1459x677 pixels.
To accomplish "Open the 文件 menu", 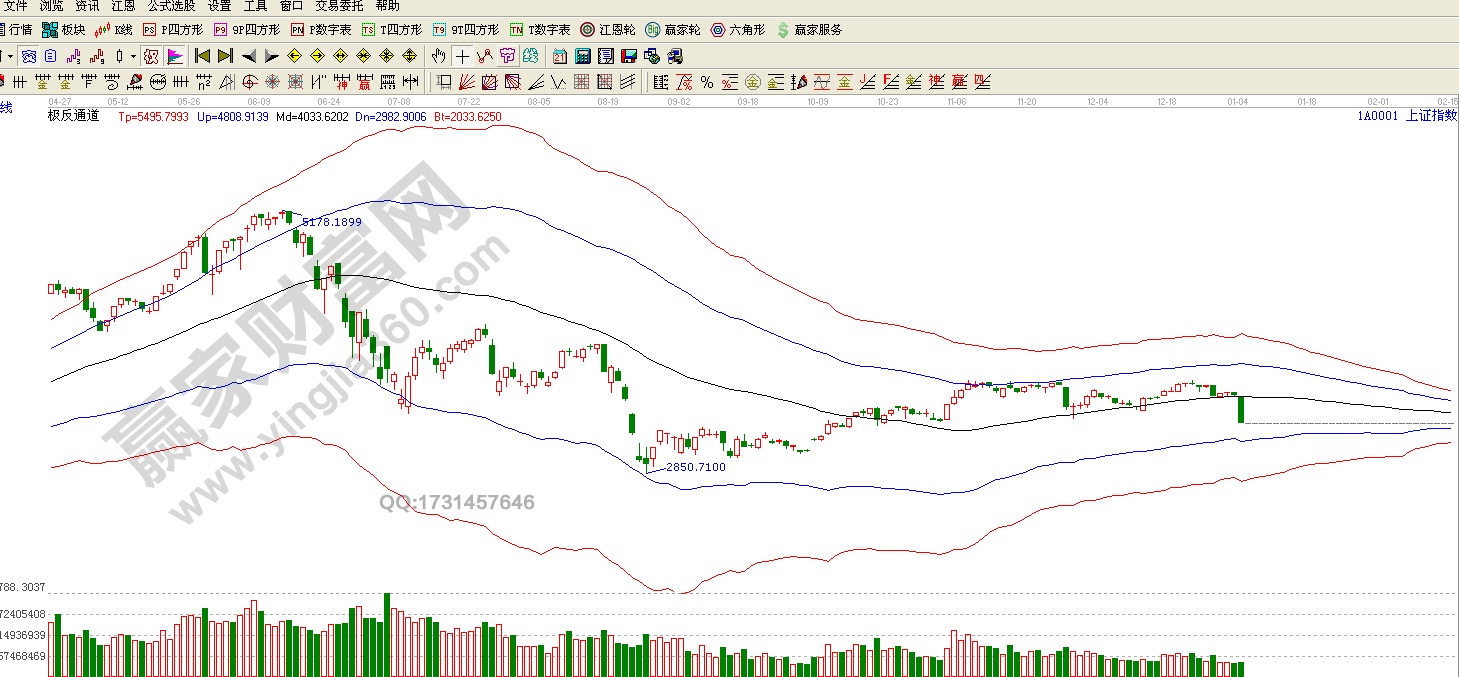I will pyautogui.click(x=16, y=6).
